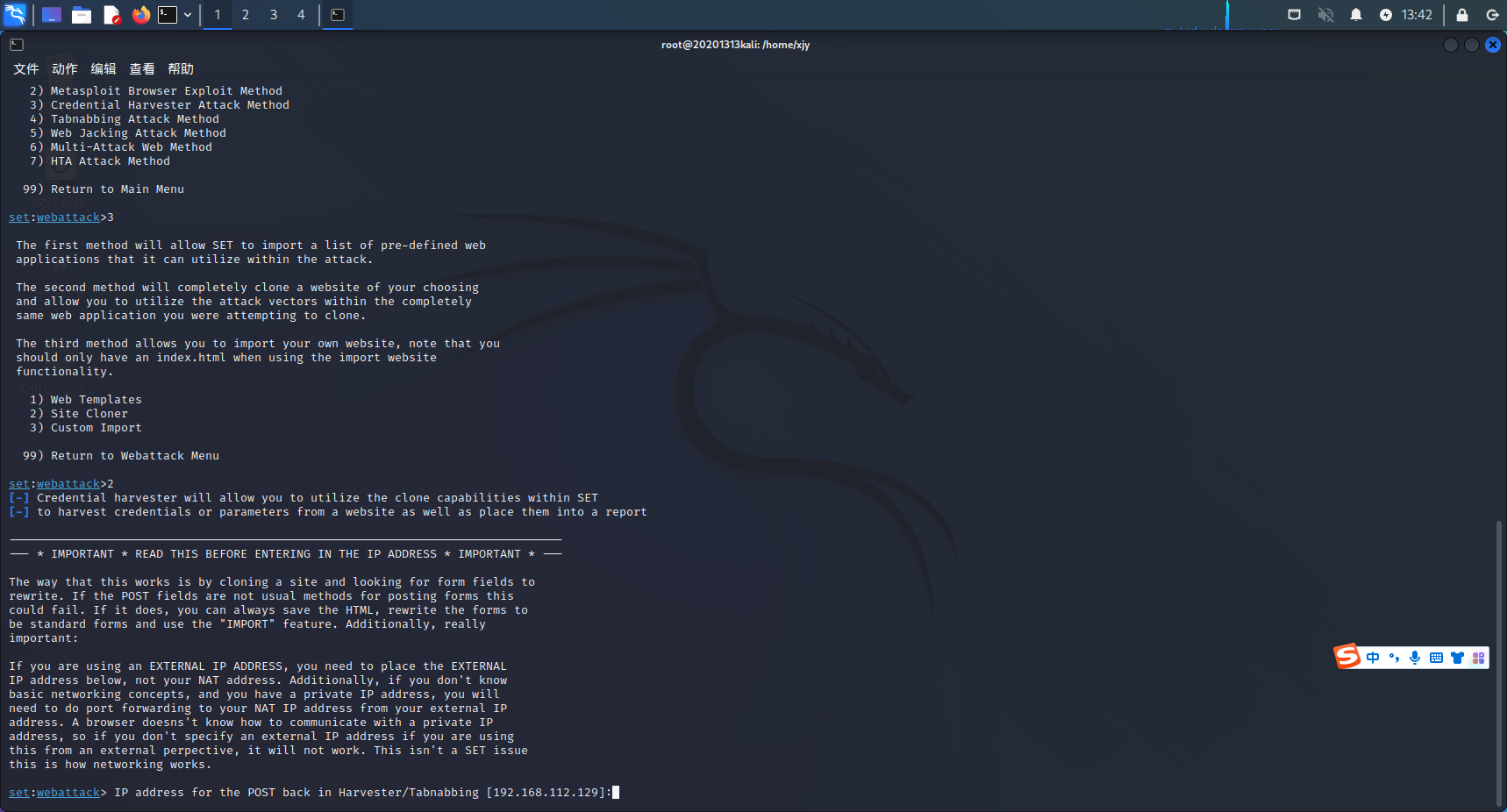
Task: Open the soft keyboard icon
Action: point(1436,658)
